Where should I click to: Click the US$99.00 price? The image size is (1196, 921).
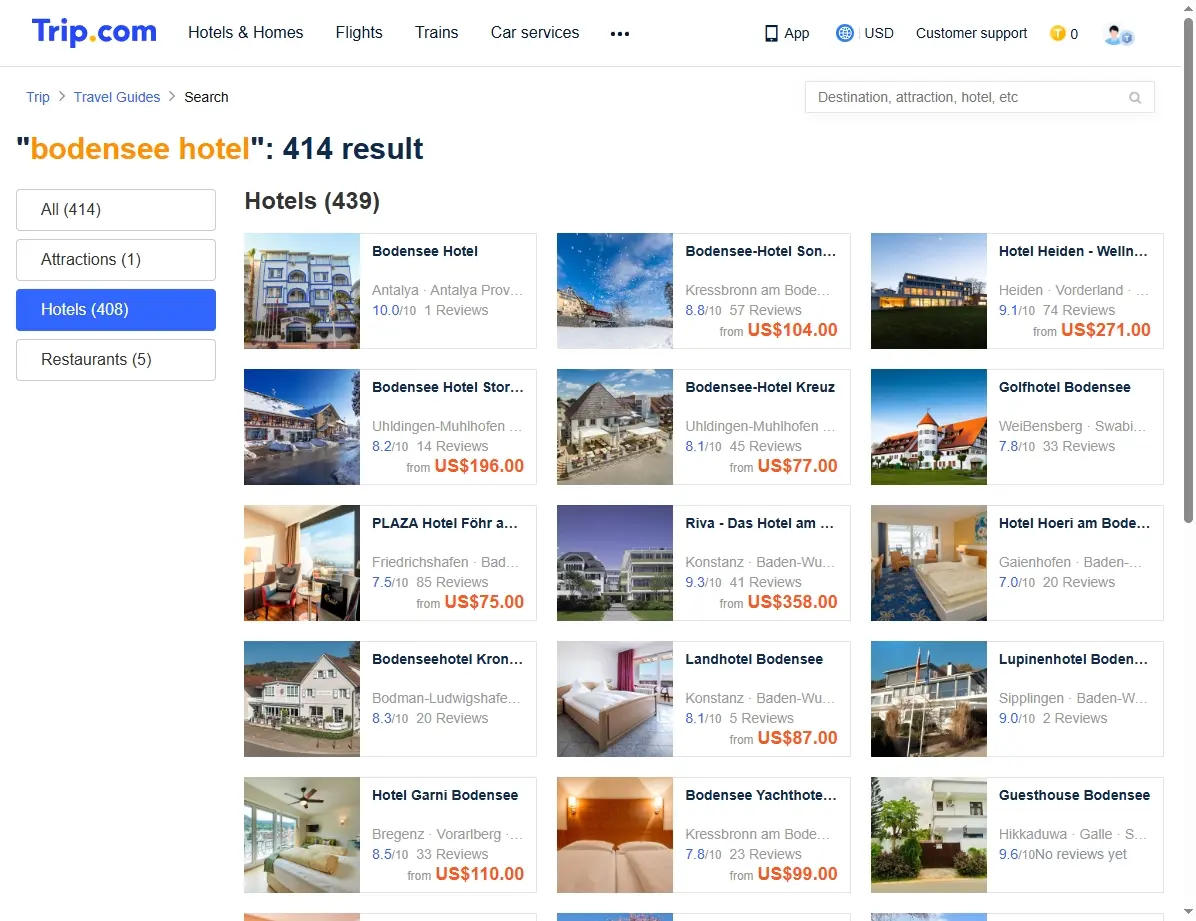pyautogui.click(x=797, y=873)
